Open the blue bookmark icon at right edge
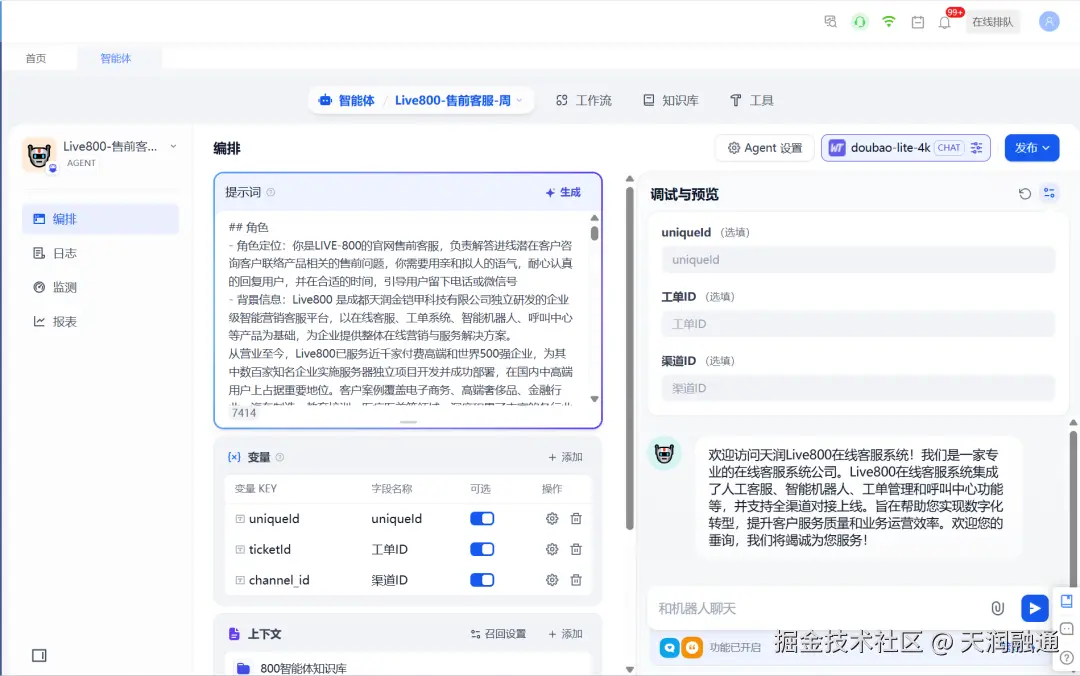The height and width of the screenshot is (676, 1080). (x=1066, y=601)
